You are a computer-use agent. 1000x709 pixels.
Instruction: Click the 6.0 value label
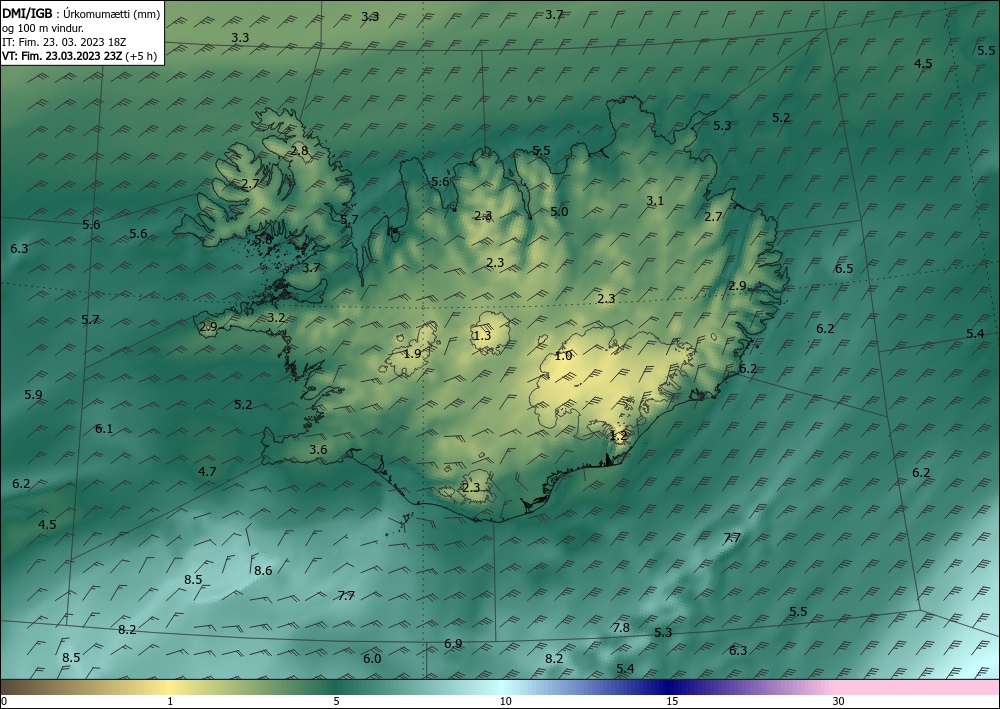(372, 659)
